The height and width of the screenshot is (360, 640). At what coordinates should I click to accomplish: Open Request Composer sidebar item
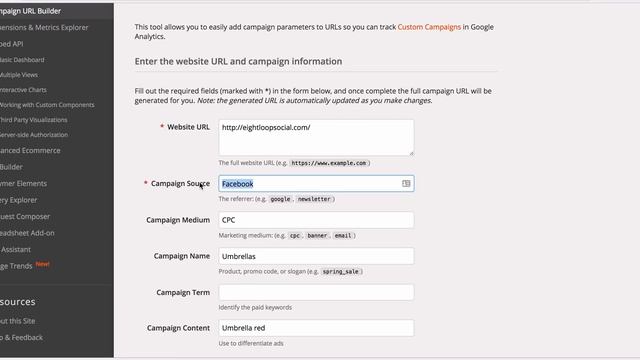(x=25, y=216)
